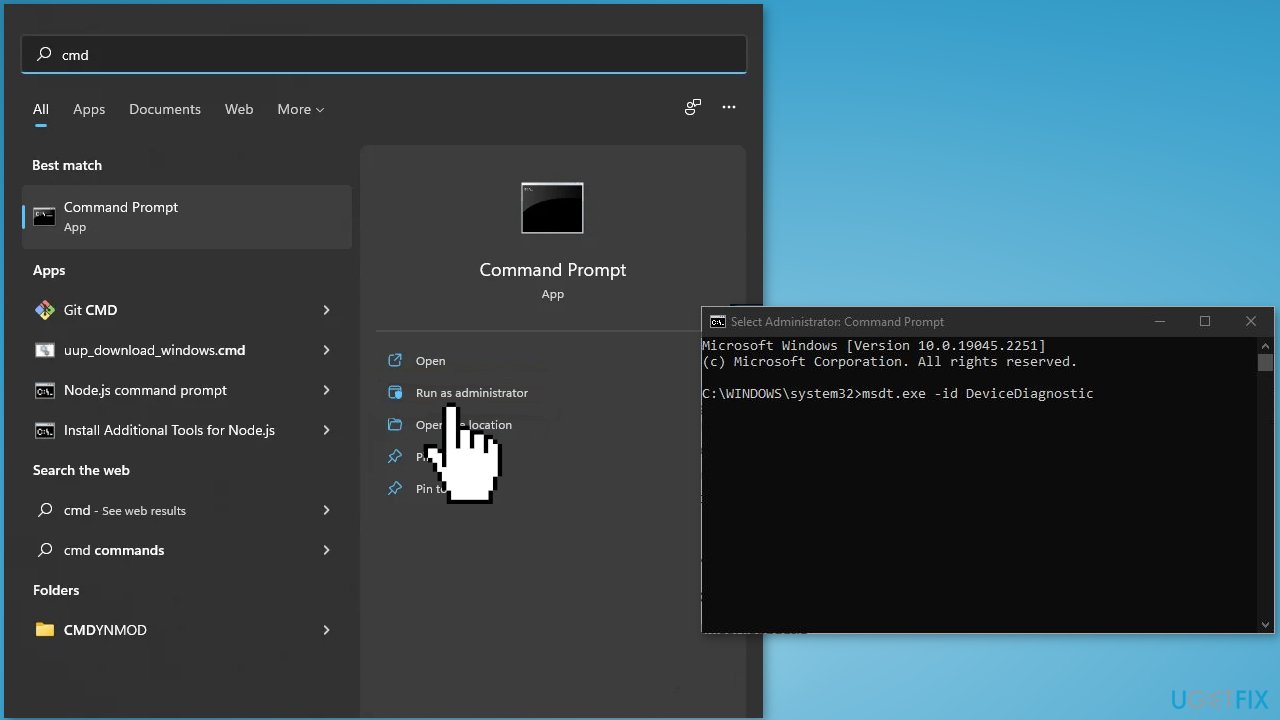Click search icon beside 'cmd - See web results'
The height and width of the screenshot is (720, 1280).
pyautogui.click(x=45, y=510)
